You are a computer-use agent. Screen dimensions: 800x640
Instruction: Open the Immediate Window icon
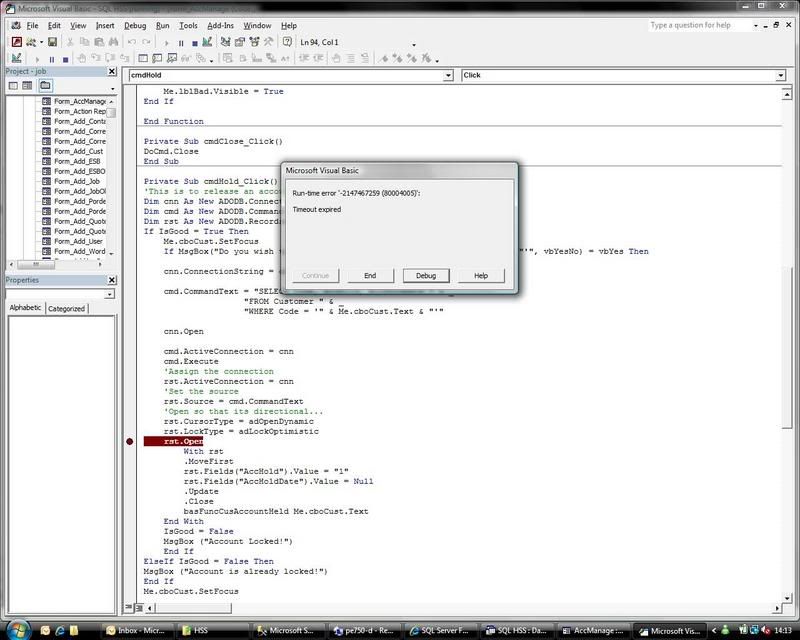click(x=157, y=58)
